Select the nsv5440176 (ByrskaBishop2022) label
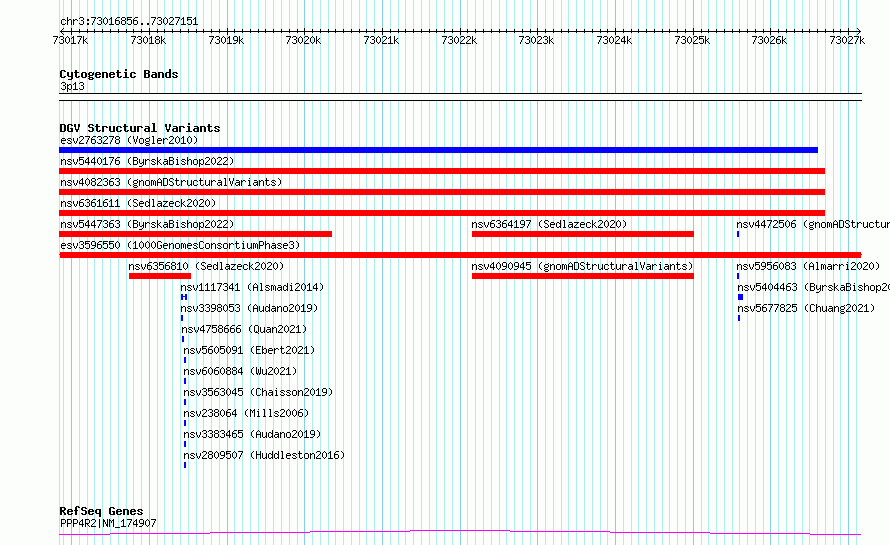The width and height of the screenshot is (890, 545). point(147,161)
